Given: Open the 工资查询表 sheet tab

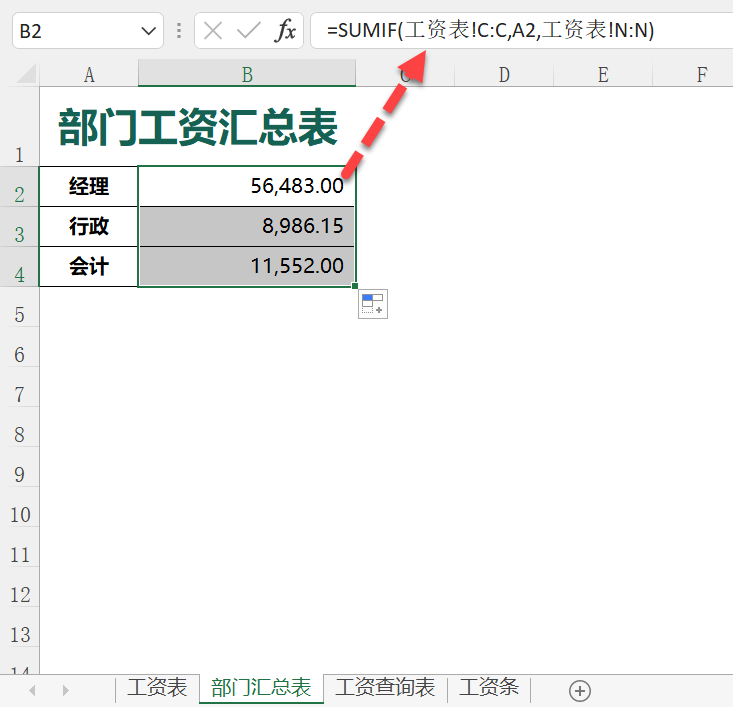Looking at the screenshot, I should coord(385,687).
